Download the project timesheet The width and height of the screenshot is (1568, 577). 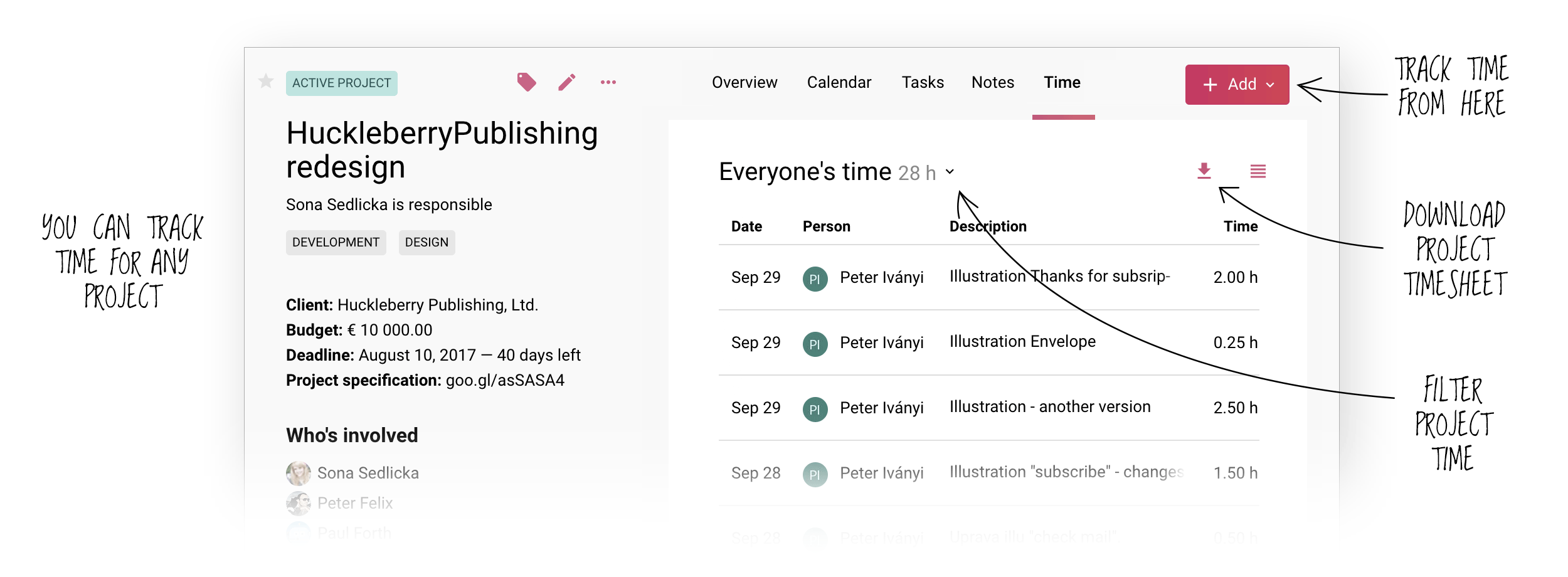[1204, 171]
